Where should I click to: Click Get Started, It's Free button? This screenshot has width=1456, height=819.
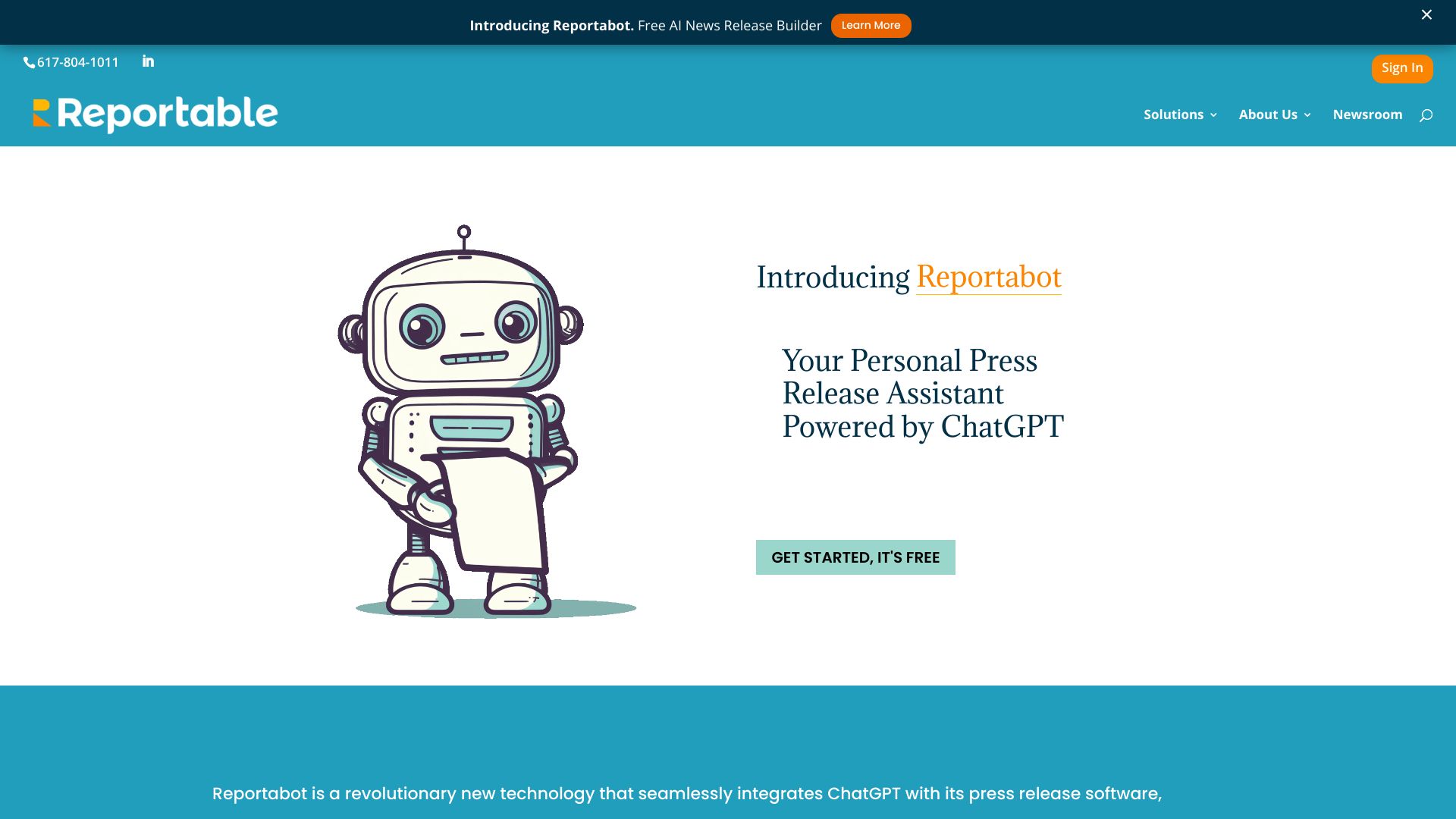pos(855,557)
